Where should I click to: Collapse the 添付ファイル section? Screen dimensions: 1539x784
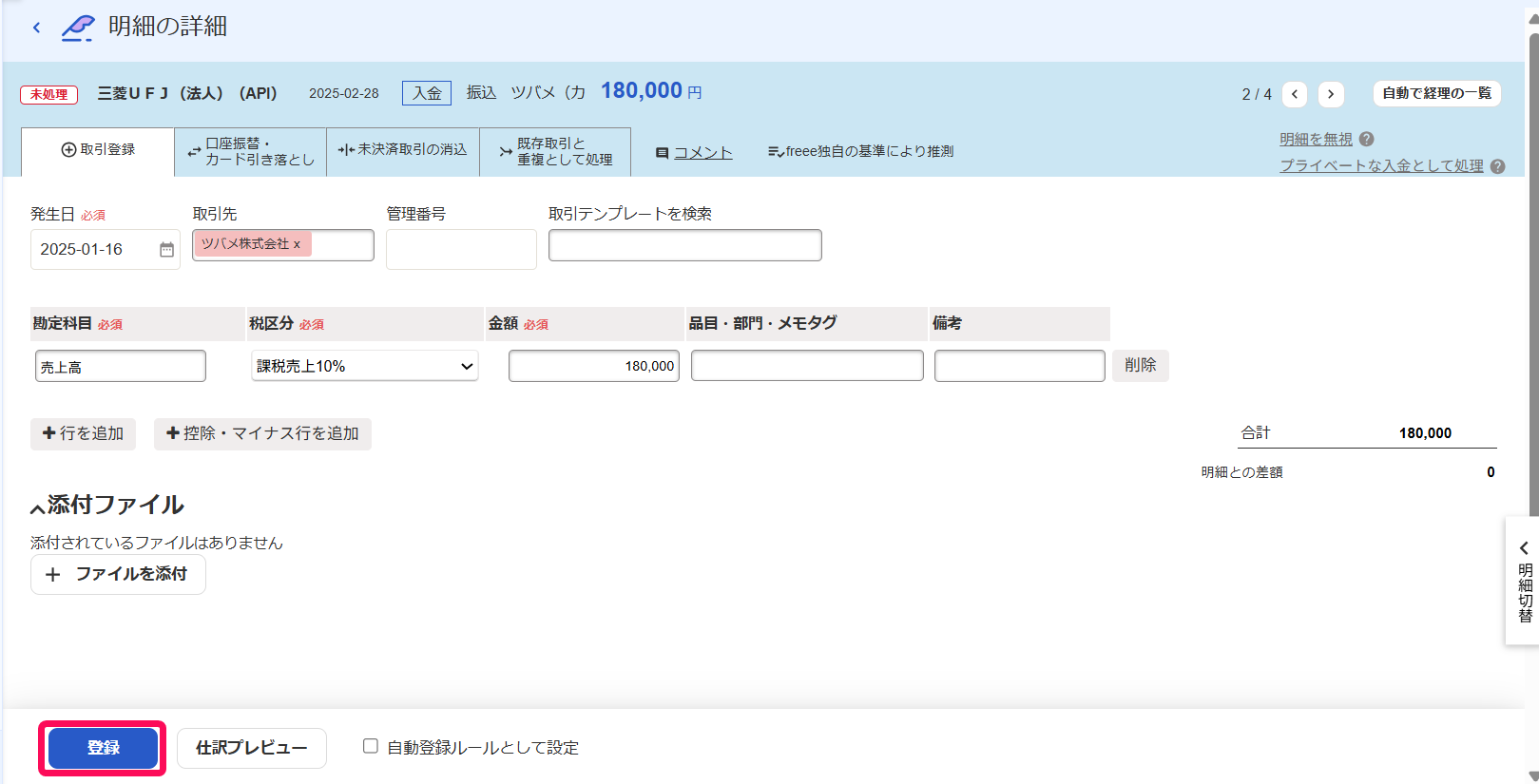tap(38, 507)
